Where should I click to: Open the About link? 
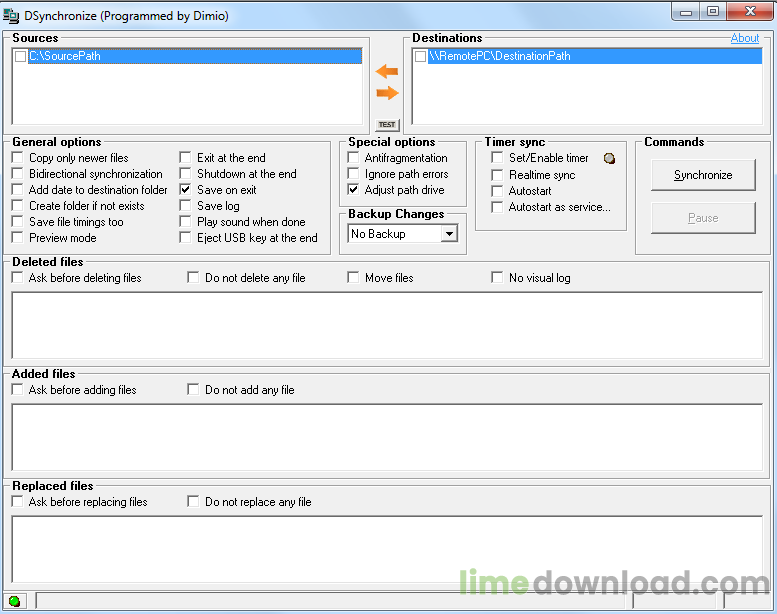745,38
